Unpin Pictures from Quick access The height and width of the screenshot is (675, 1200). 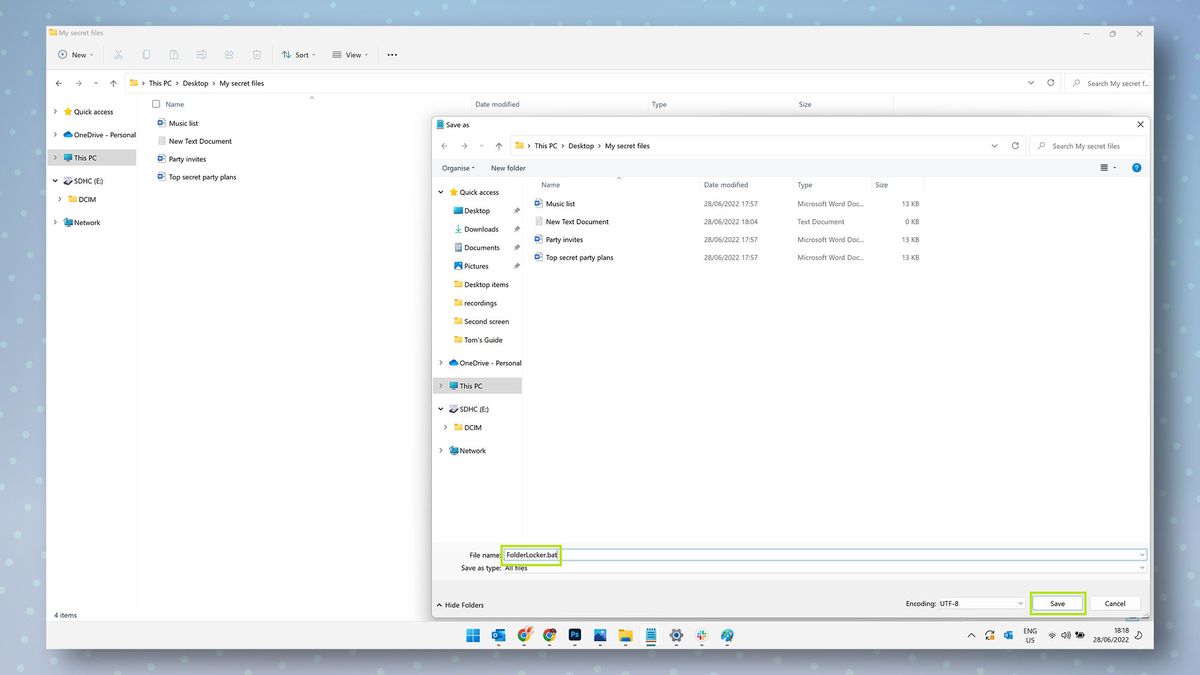[x=516, y=266]
